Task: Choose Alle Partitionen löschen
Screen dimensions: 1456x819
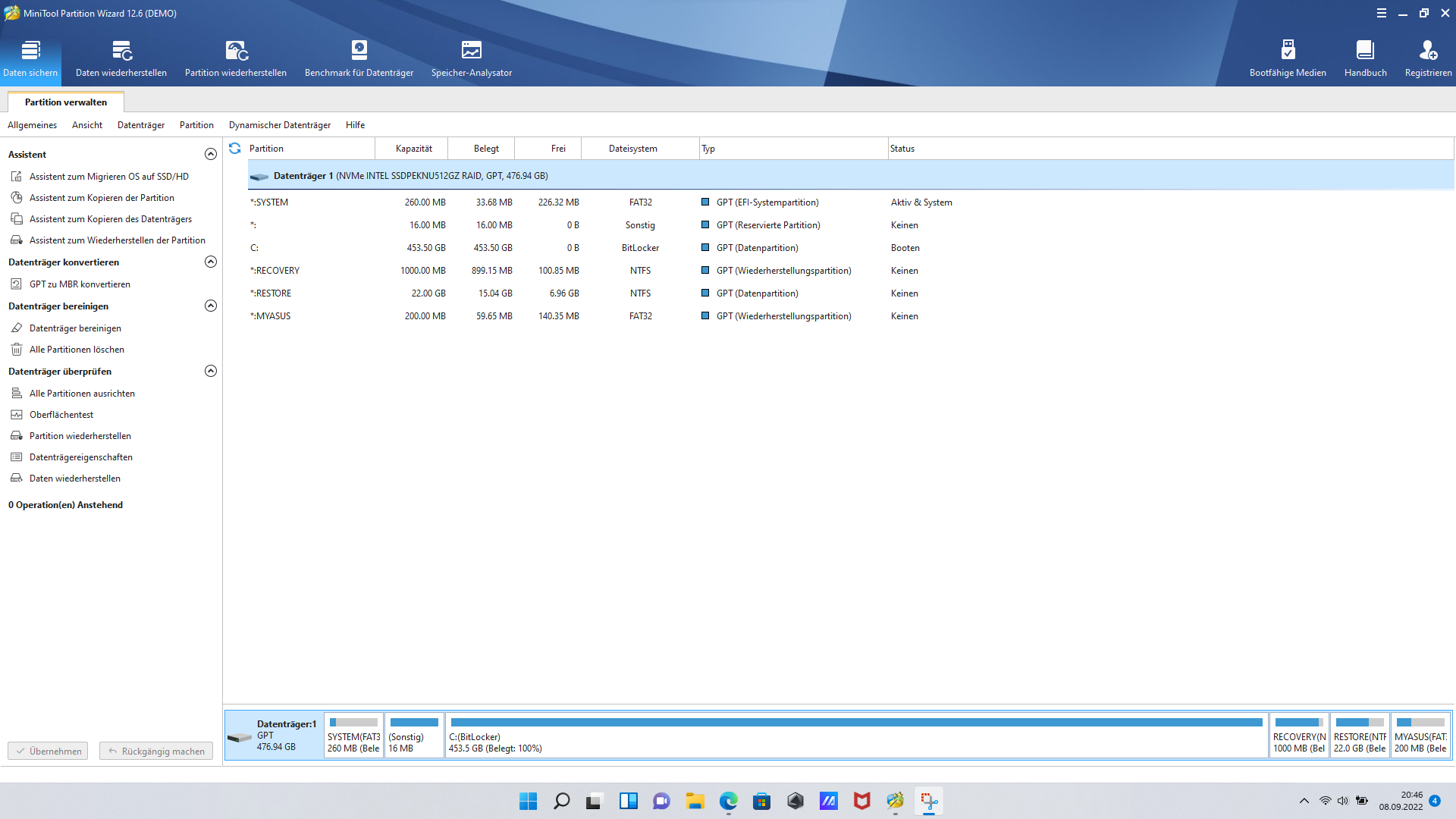Action: coord(77,349)
